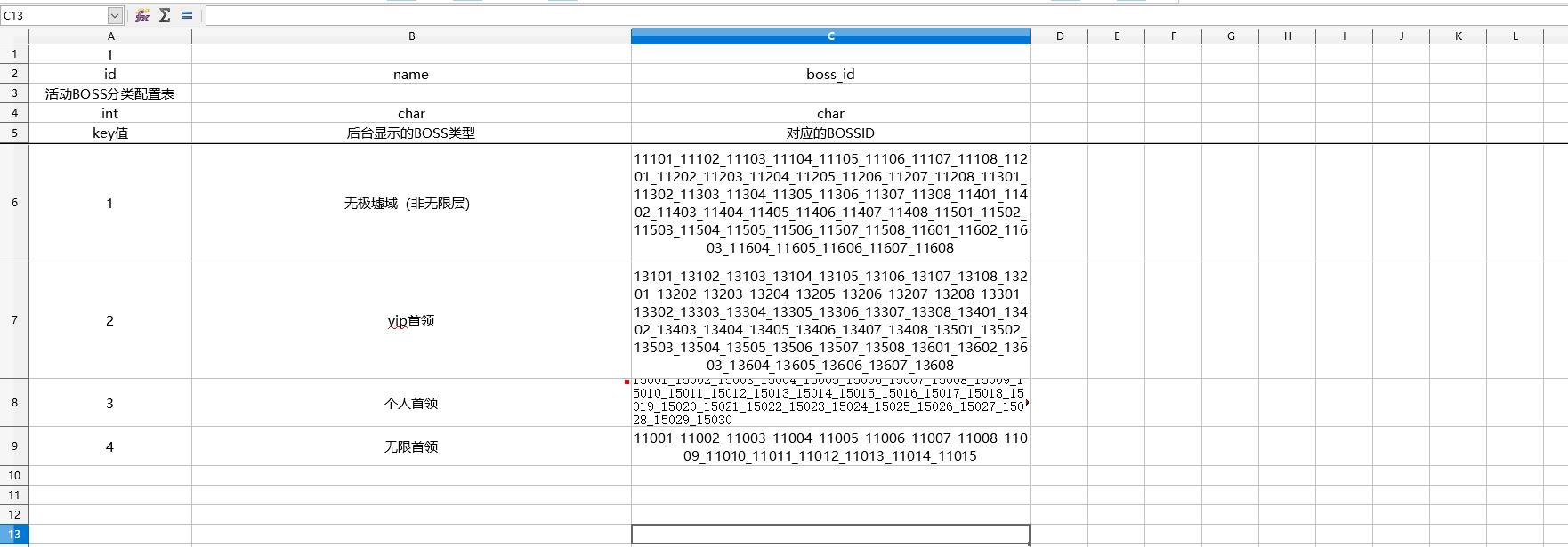Click cell A1 containing '1'
1568x547 pixels.
click(110, 54)
